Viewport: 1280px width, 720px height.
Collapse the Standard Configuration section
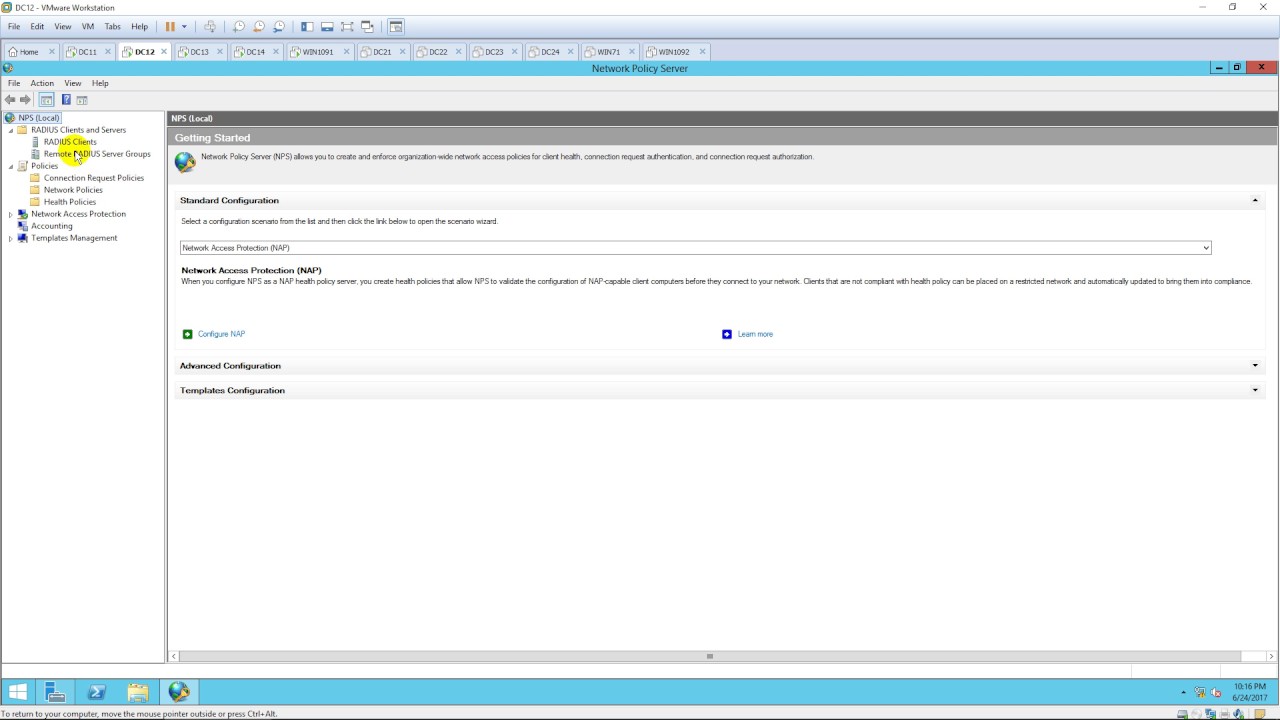[x=1255, y=200]
